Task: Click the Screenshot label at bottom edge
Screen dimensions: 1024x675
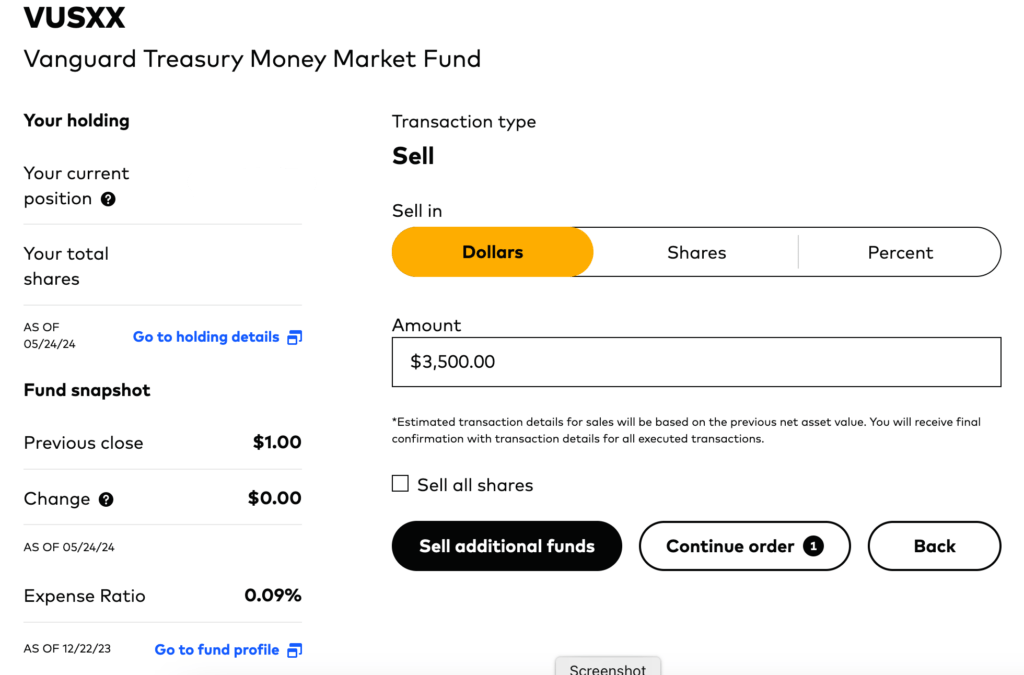Action: point(608,668)
